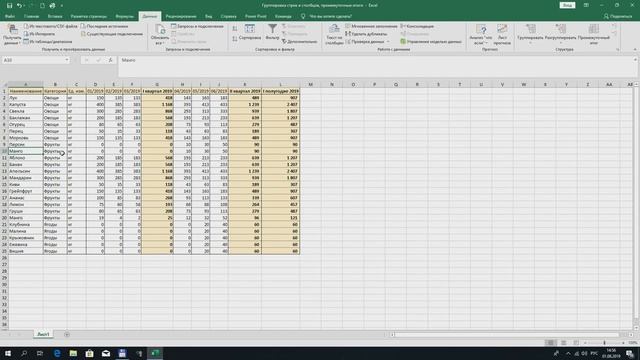The height and width of the screenshot is (360, 640).
Task: Switch to the Рецензирование tab
Action: (x=181, y=16)
